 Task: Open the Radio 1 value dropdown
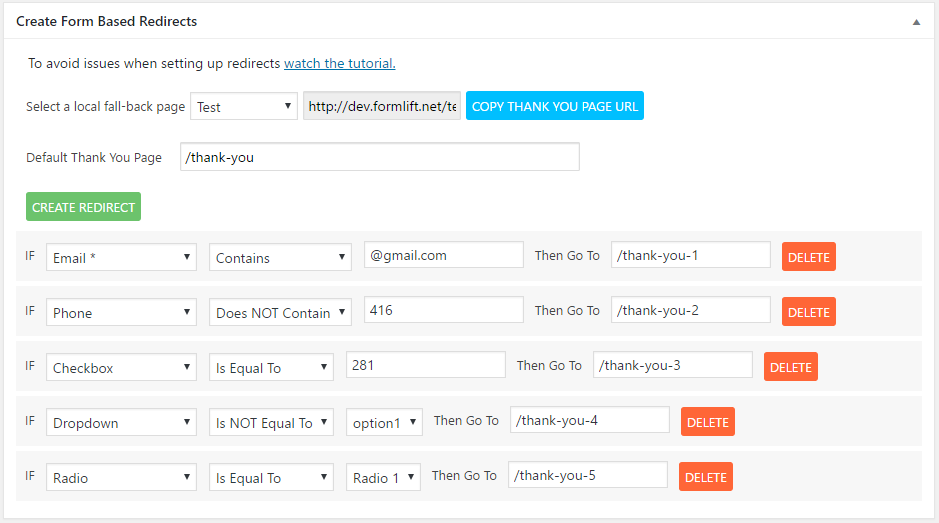[383, 477]
